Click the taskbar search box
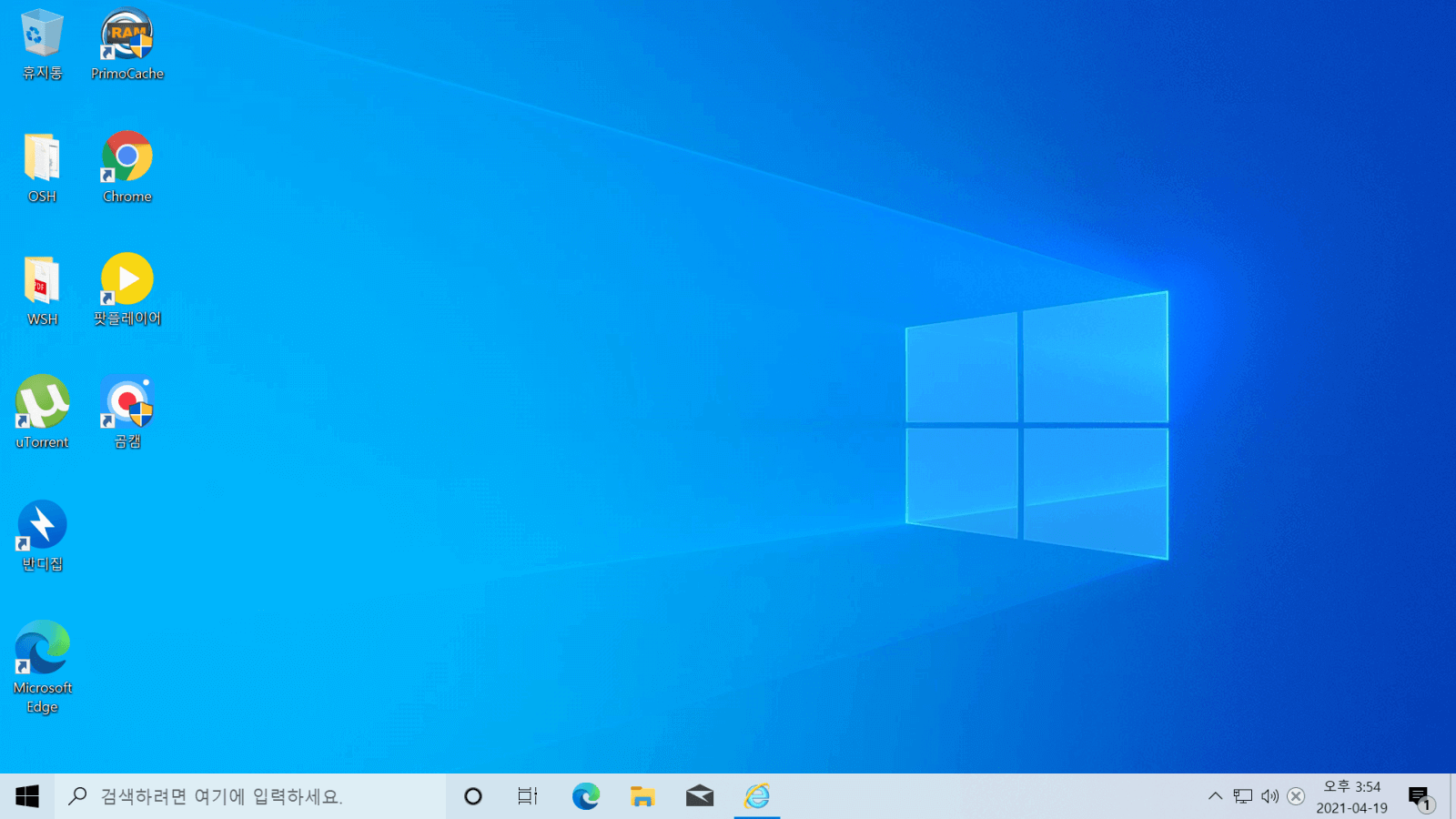The height and width of the screenshot is (819, 1456). 250,796
